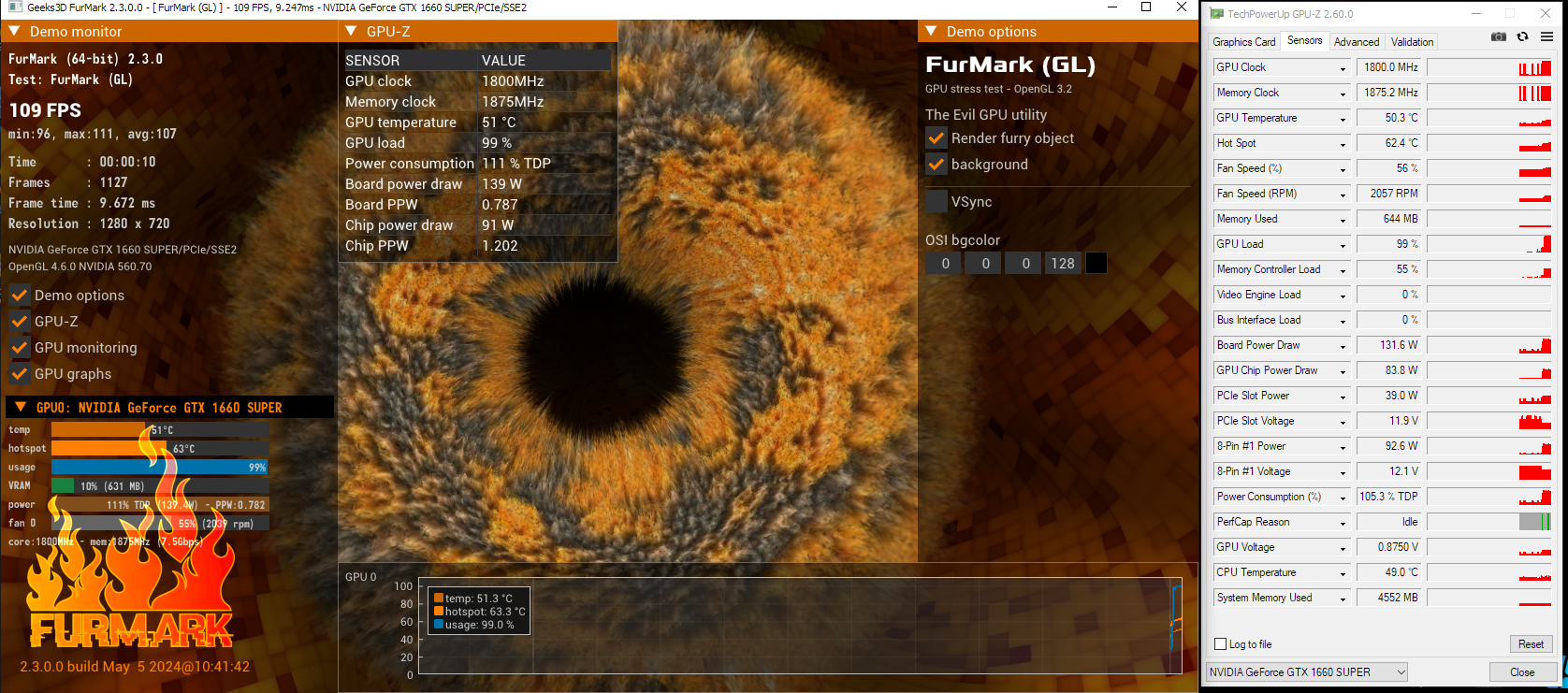Click the blue usage bar showing 99%
The width and height of the screenshot is (1568, 693).
[x=160, y=467]
